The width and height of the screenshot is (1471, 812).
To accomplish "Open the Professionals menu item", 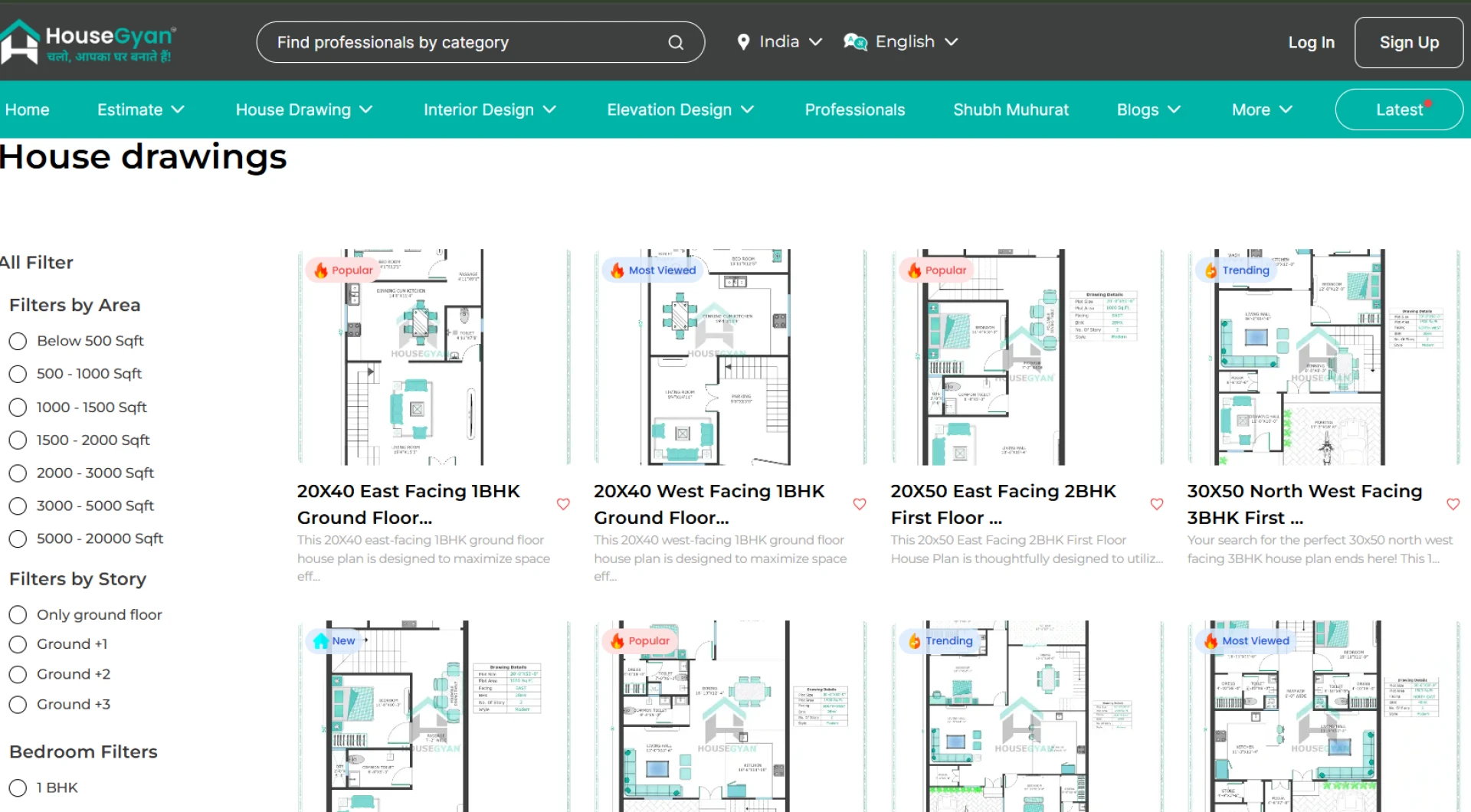I will (x=854, y=110).
